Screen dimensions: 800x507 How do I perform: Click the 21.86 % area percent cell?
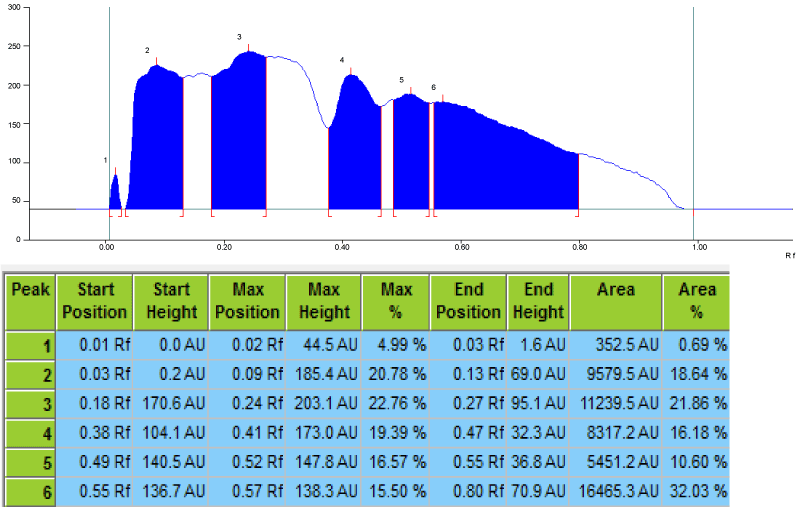pos(696,404)
